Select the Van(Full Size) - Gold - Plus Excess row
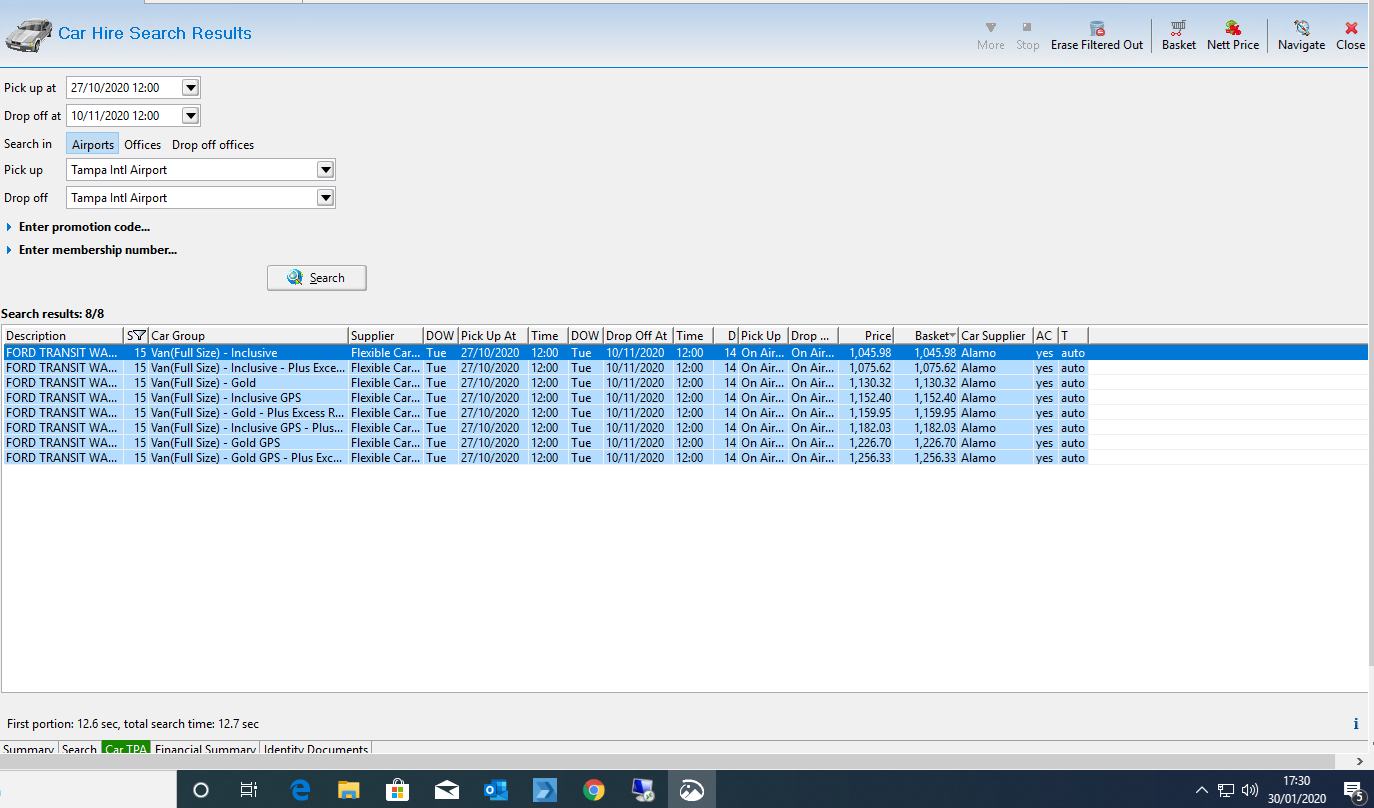The width and height of the screenshot is (1374, 808). [x=685, y=413]
